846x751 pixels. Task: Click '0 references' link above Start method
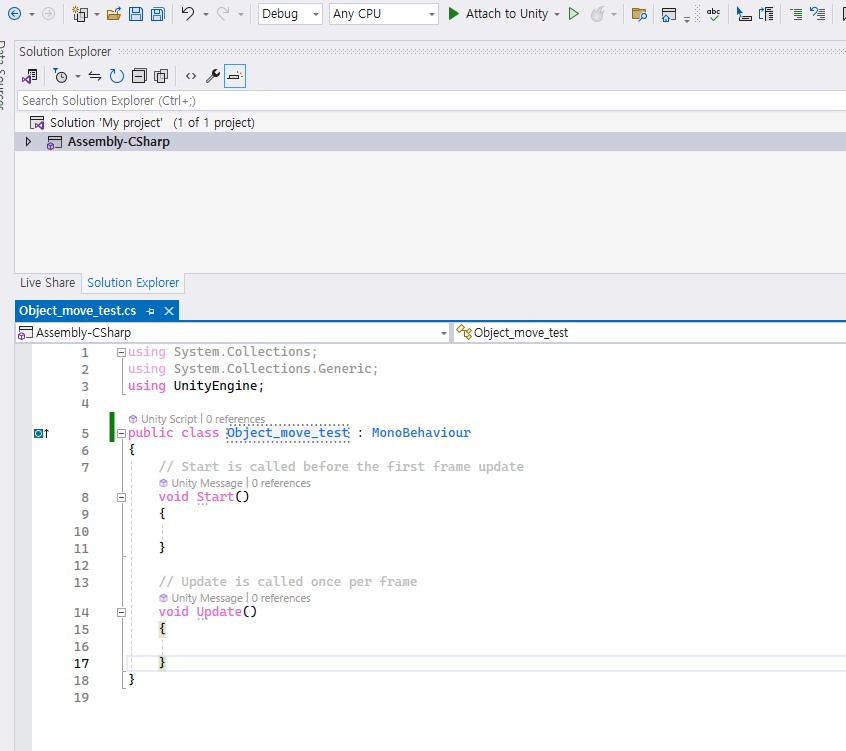pyautogui.click(x=281, y=483)
